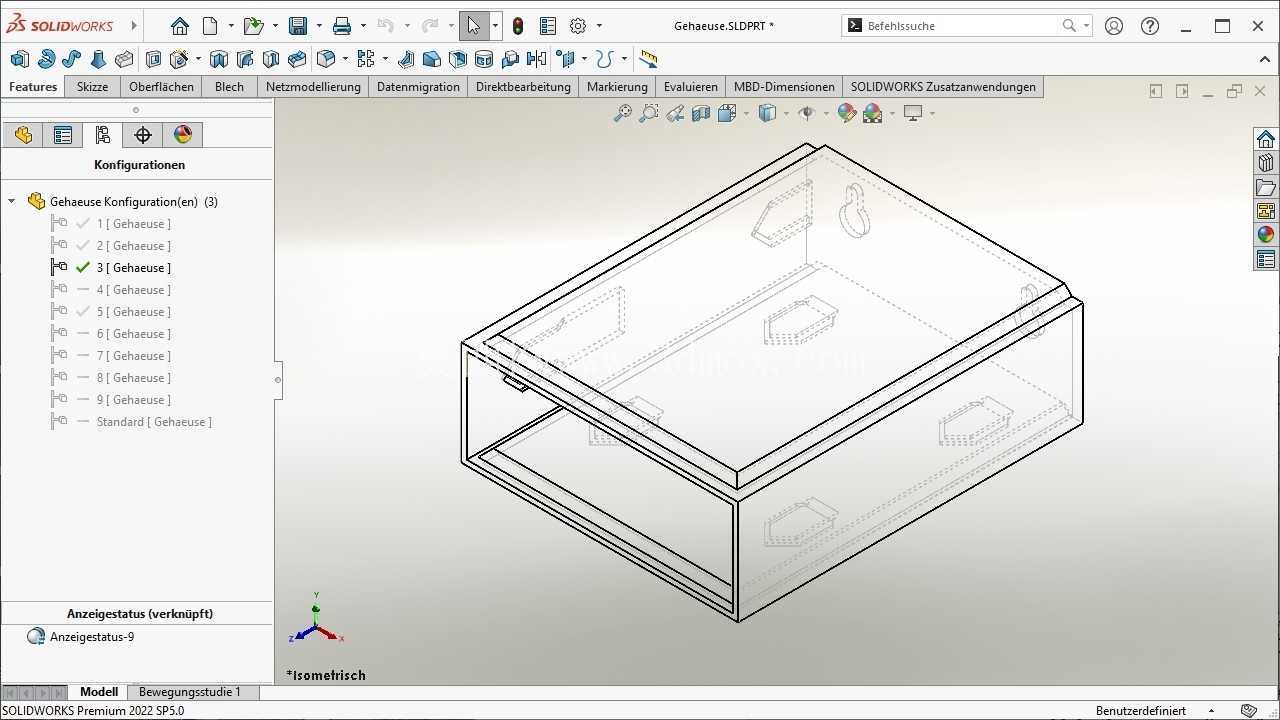Open the Blech ribbon tab
This screenshot has width=1280, height=720.
[x=229, y=87]
